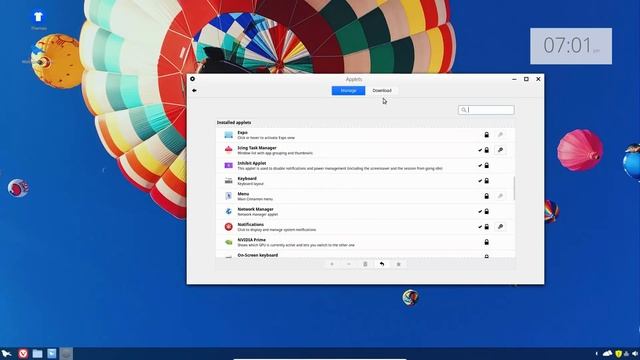Select the Expo applet row

click(x=365, y=135)
